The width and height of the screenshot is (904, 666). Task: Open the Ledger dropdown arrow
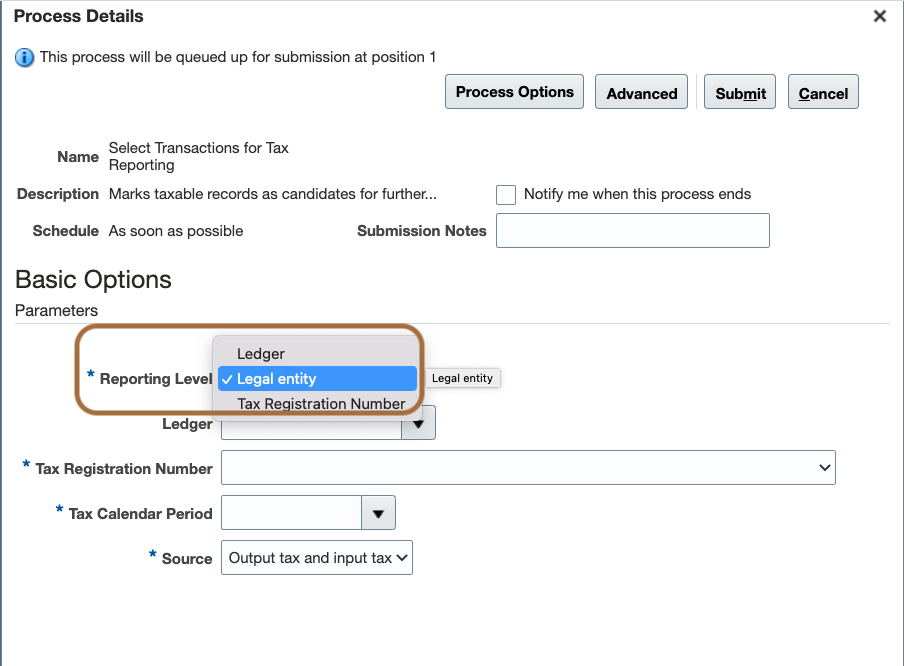pos(418,422)
